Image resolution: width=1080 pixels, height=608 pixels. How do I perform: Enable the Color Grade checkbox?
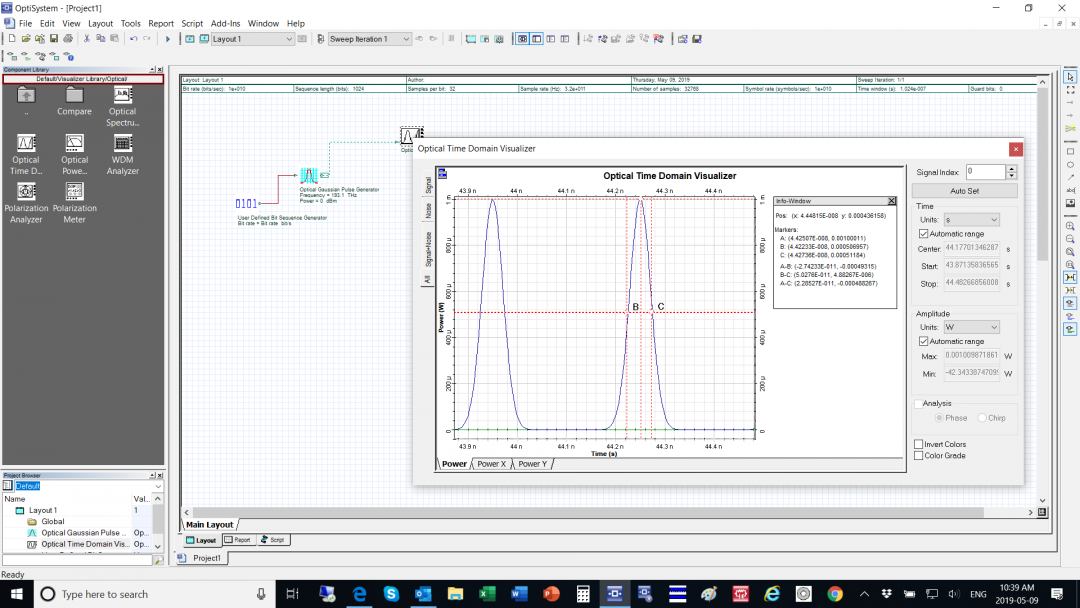pyautogui.click(x=919, y=456)
